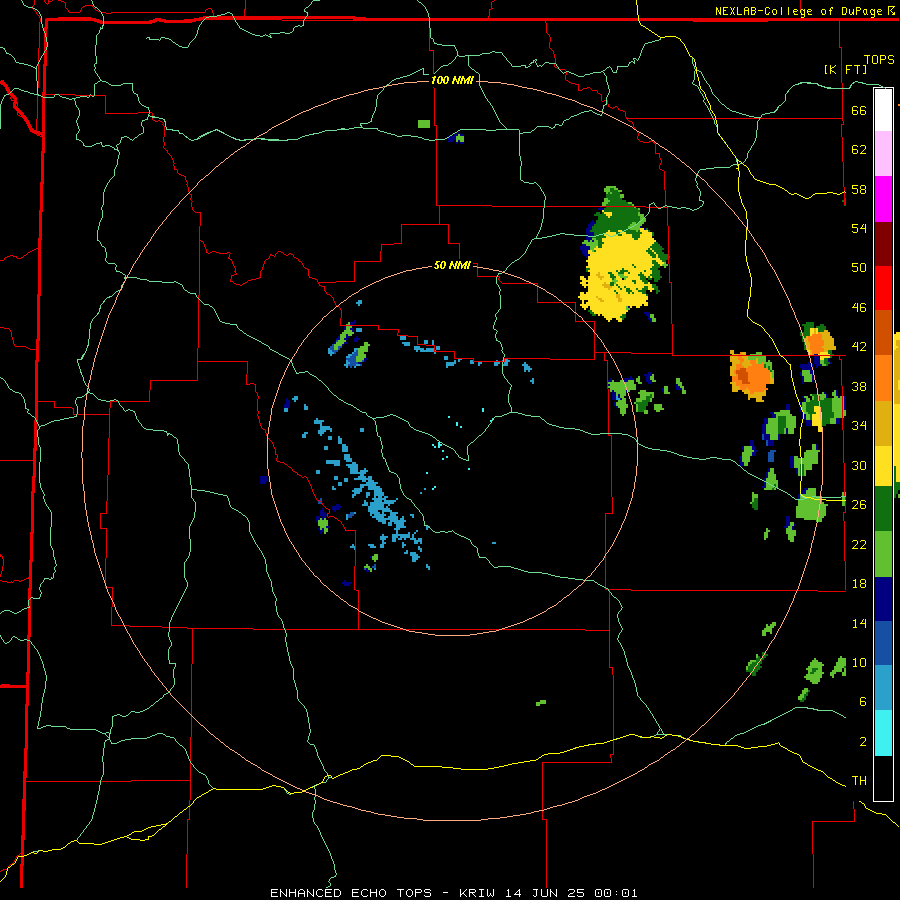The height and width of the screenshot is (900, 900).
Task: Choose the navy blue legend swatch
Action: pyautogui.click(x=883, y=599)
